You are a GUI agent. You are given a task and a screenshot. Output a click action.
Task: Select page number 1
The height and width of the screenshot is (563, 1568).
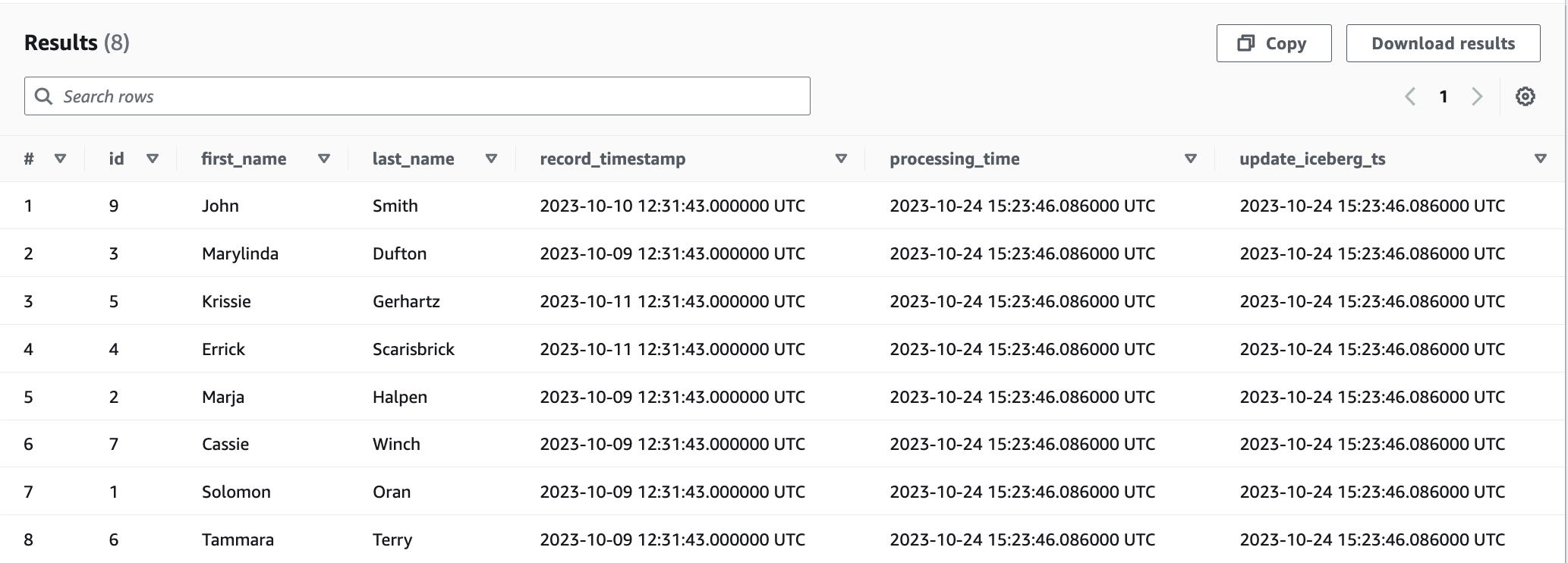(1444, 96)
